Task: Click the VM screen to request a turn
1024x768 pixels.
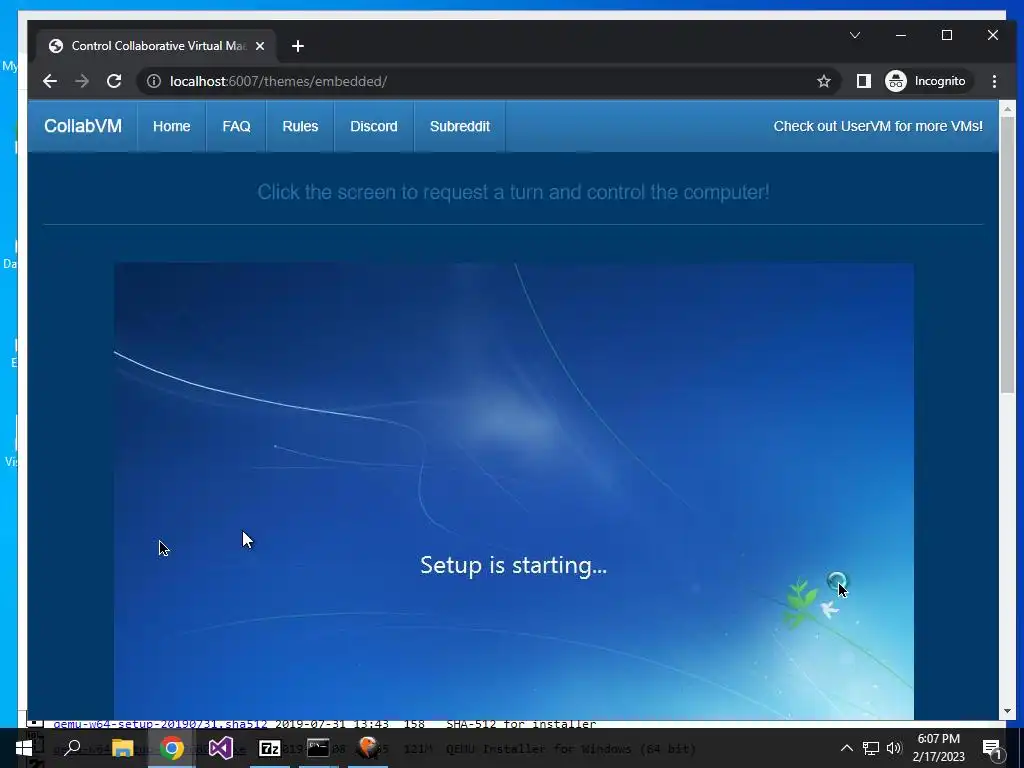Action: coord(514,491)
